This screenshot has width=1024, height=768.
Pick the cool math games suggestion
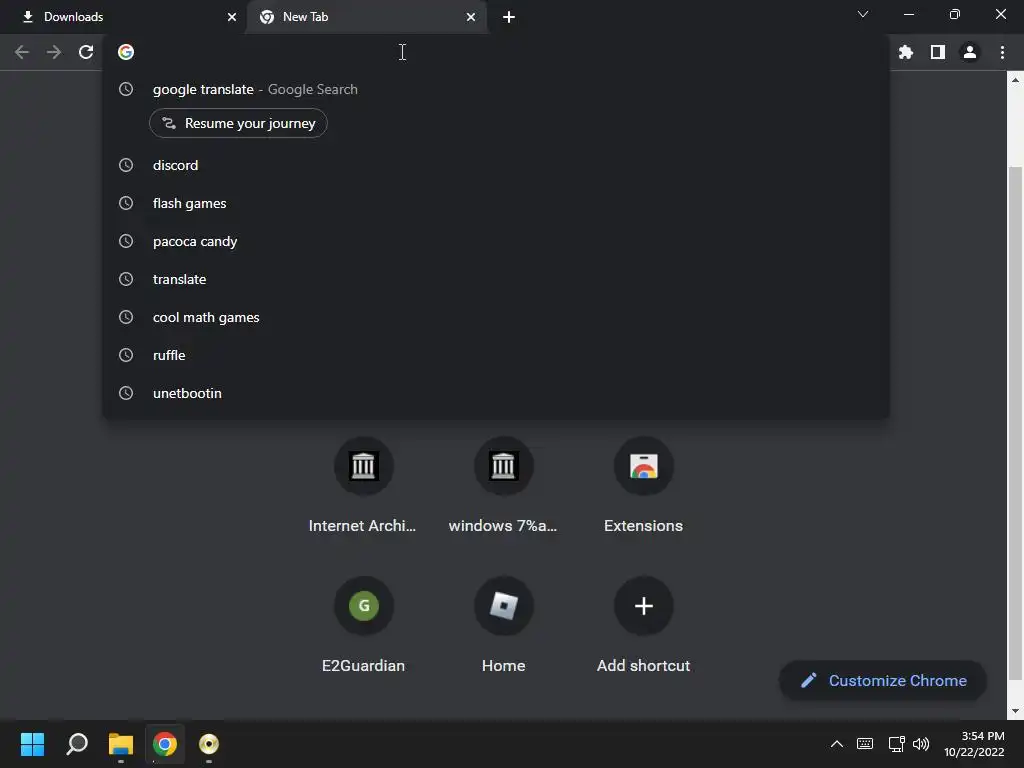(x=496, y=317)
